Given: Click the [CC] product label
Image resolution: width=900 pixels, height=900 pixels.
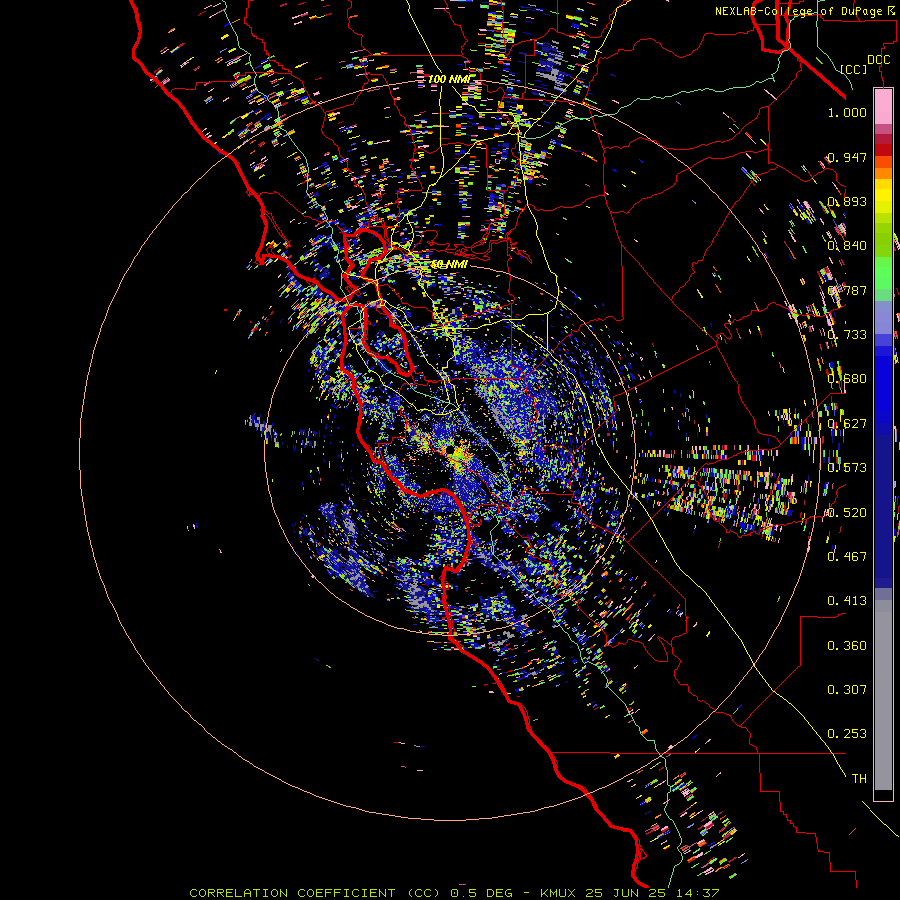Looking at the screenshot, I should 854,69.
